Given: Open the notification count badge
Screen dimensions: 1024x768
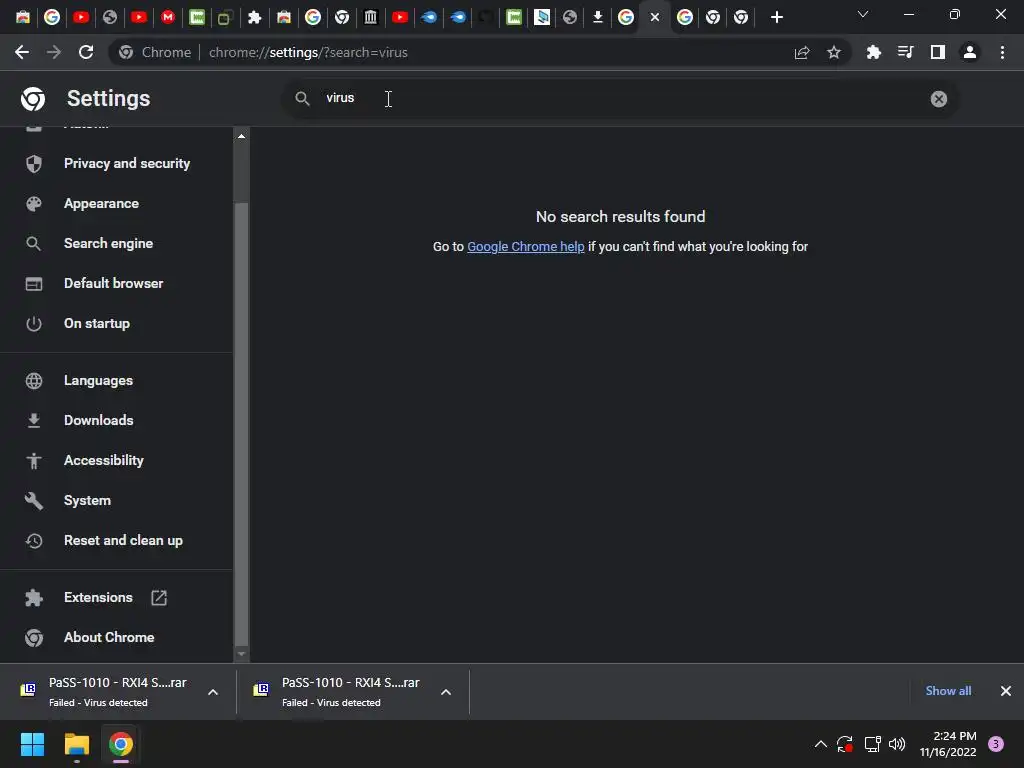Looking at the screenshot, I should (x=996, y=744).
